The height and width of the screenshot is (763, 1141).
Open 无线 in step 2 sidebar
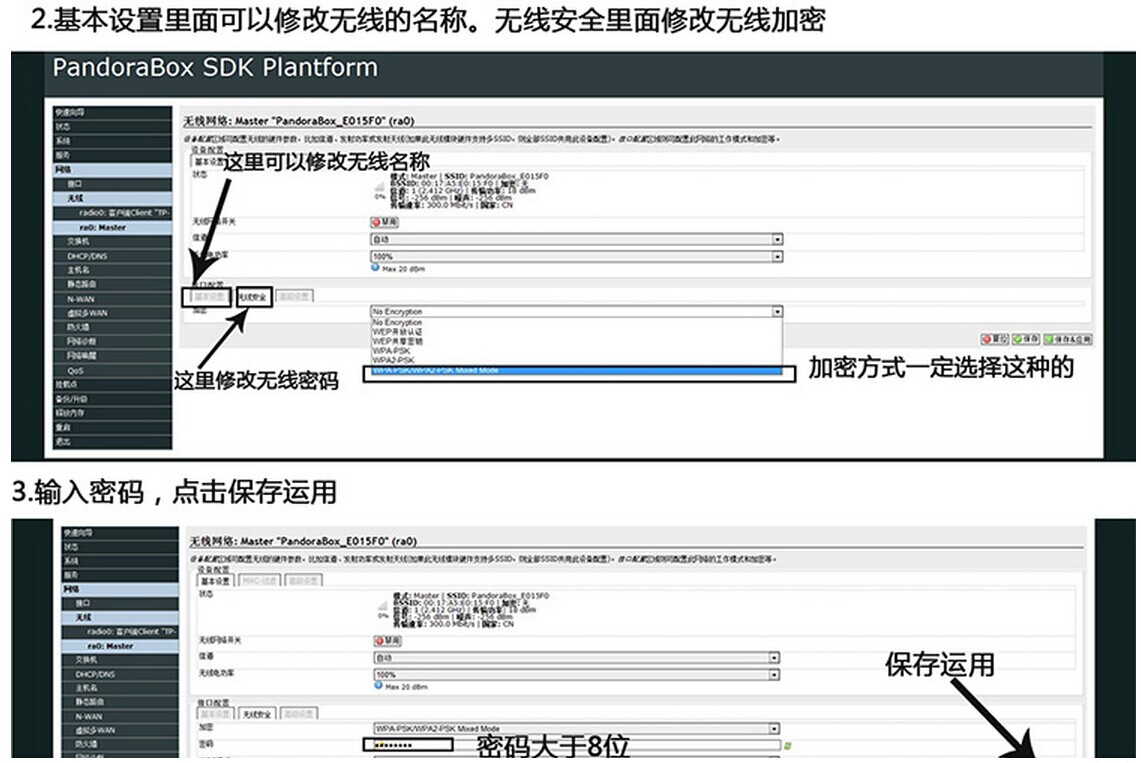pos(112,198)
